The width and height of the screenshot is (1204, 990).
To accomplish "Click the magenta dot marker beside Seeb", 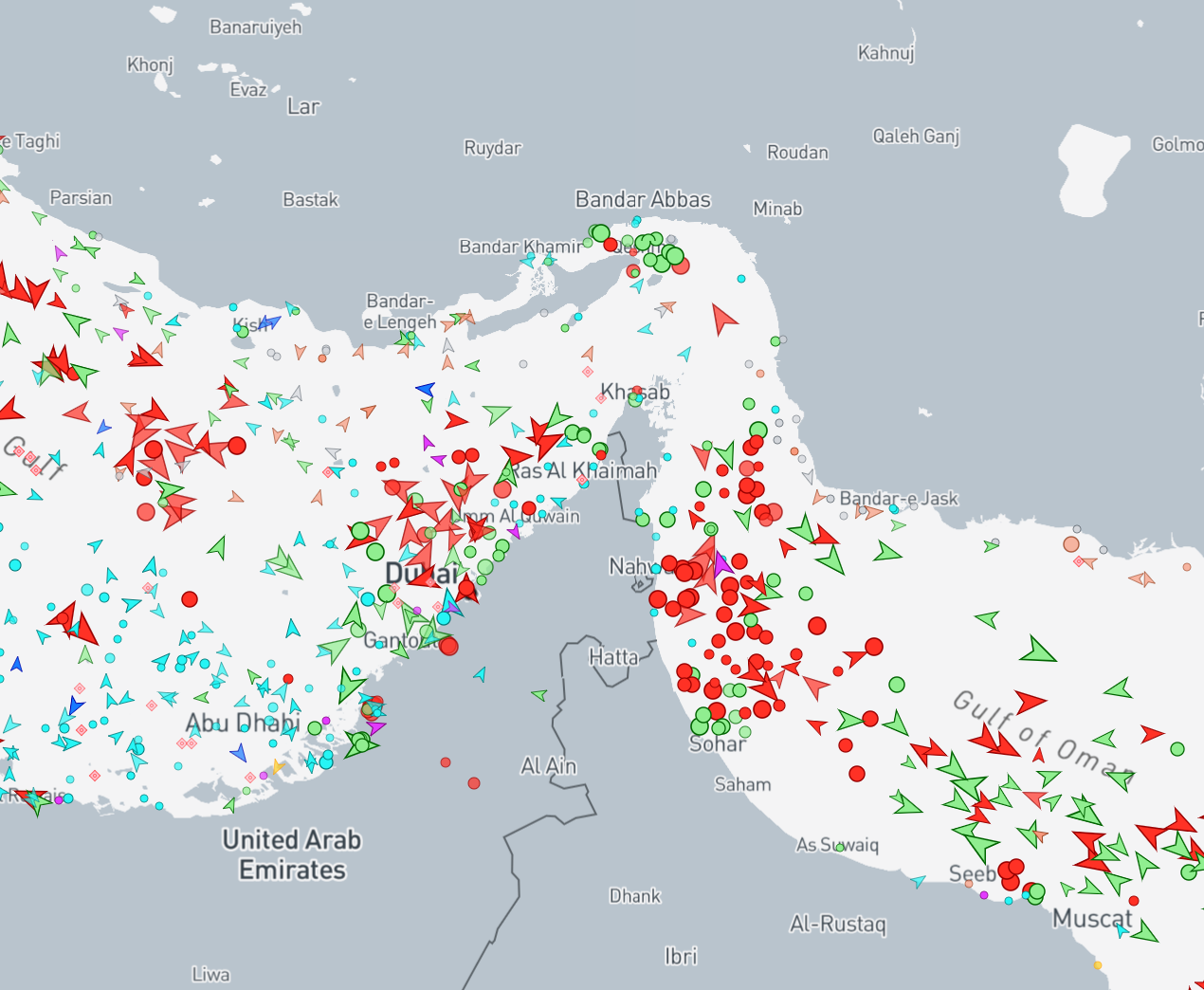I will pyautogui.click(x=983, y=895).
